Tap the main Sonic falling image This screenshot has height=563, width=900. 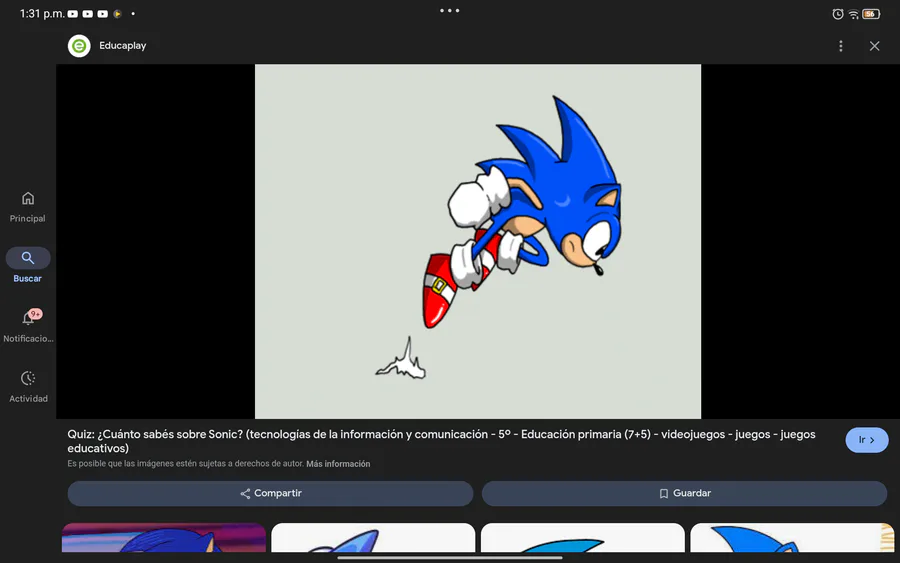click(478, 241)
